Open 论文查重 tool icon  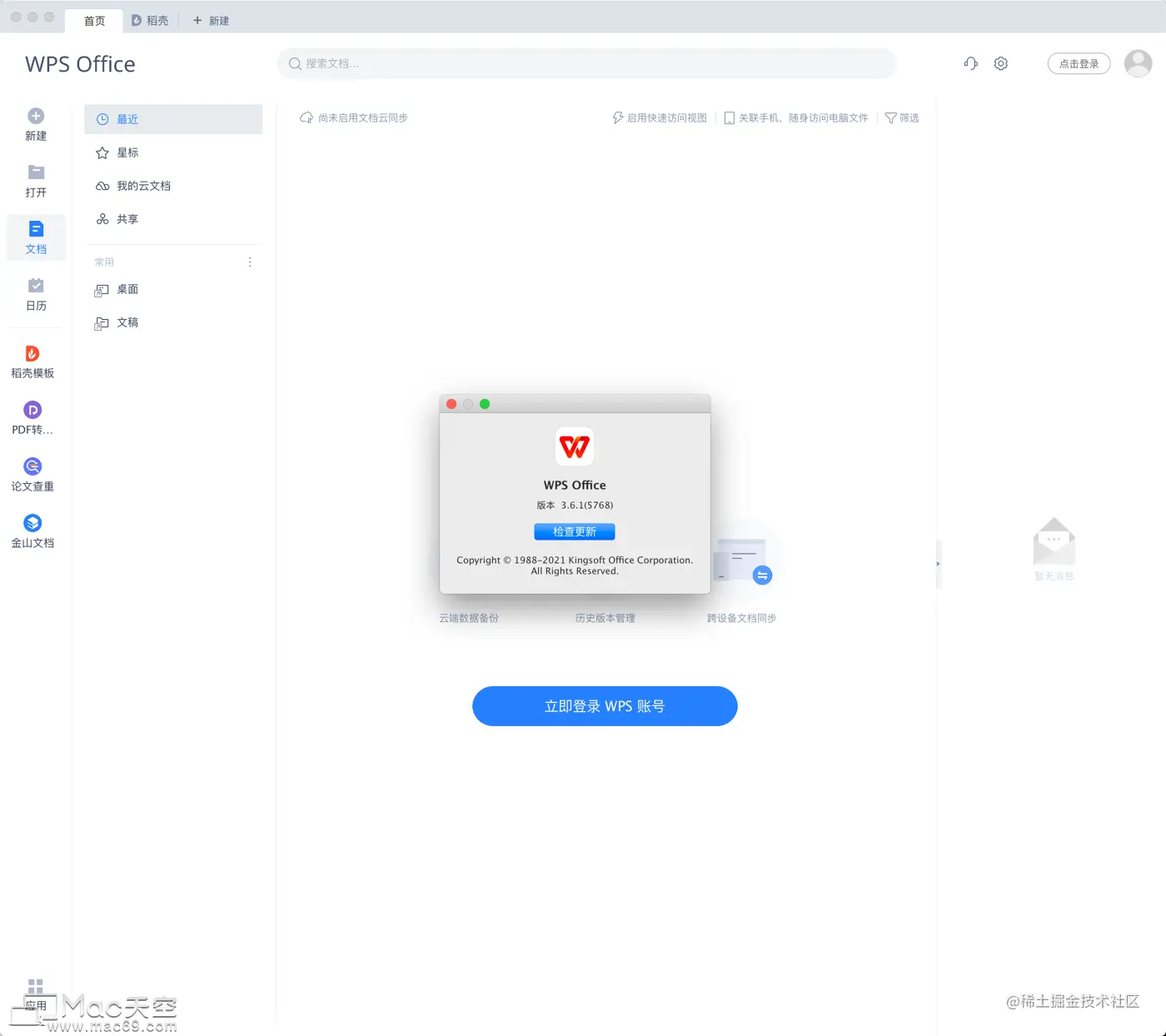click(32, 466)
